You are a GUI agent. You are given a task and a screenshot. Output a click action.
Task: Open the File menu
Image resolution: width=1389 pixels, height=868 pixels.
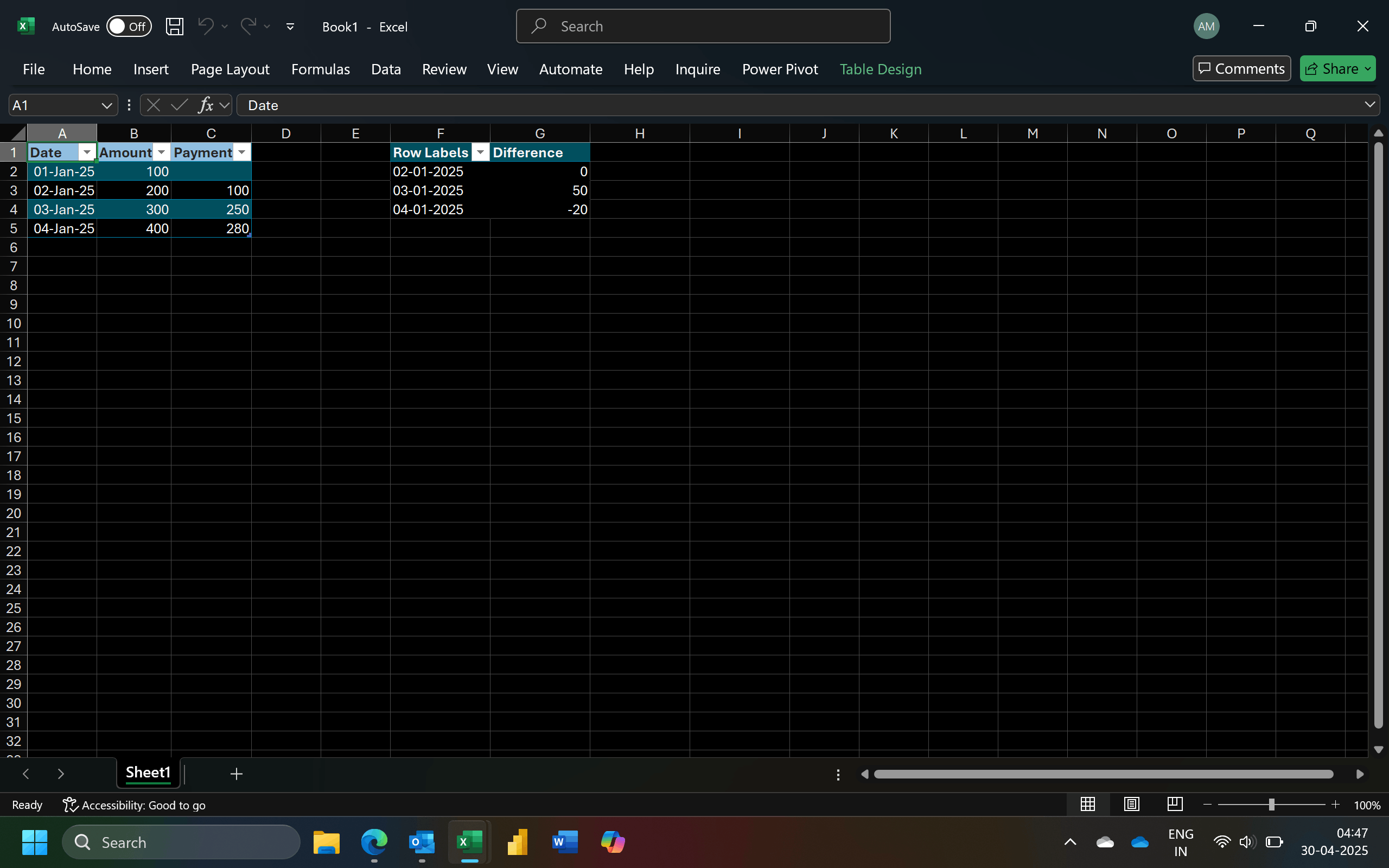[34, 69]
